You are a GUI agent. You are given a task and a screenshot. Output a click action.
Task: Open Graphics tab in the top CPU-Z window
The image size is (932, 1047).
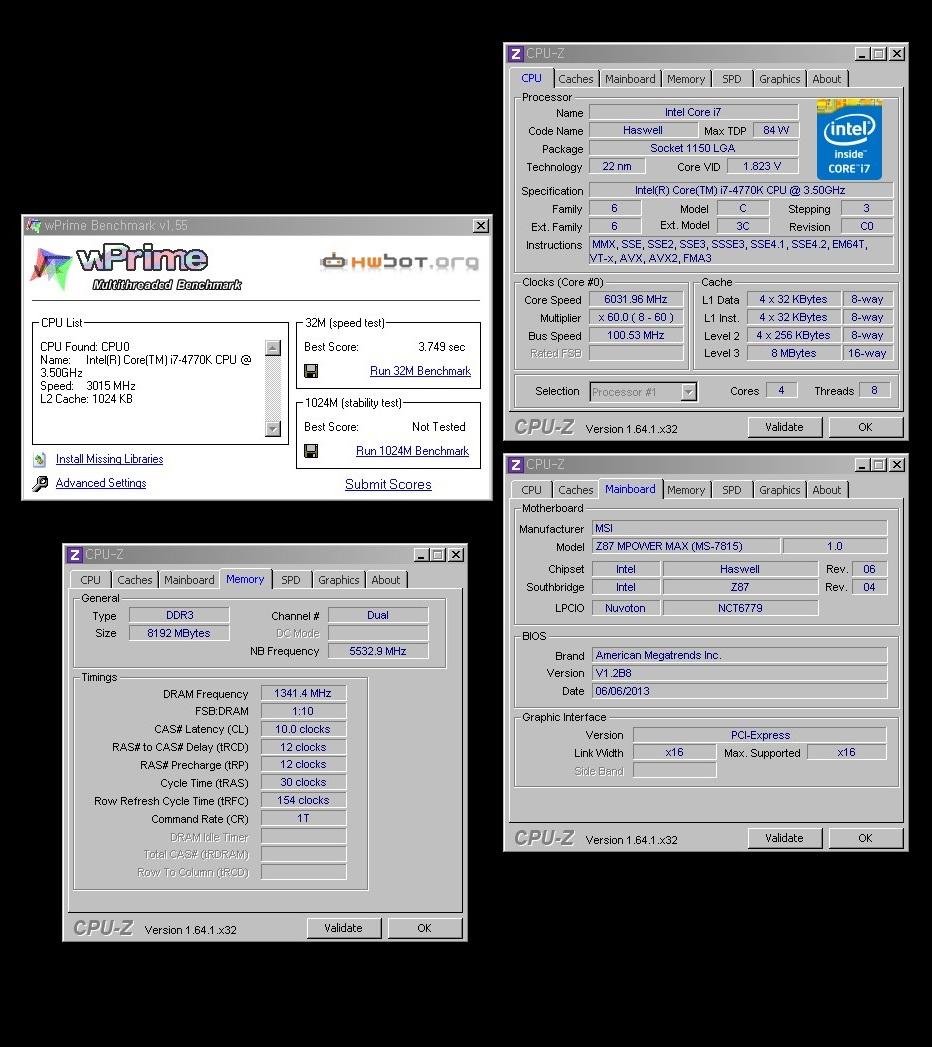[779, 79]
